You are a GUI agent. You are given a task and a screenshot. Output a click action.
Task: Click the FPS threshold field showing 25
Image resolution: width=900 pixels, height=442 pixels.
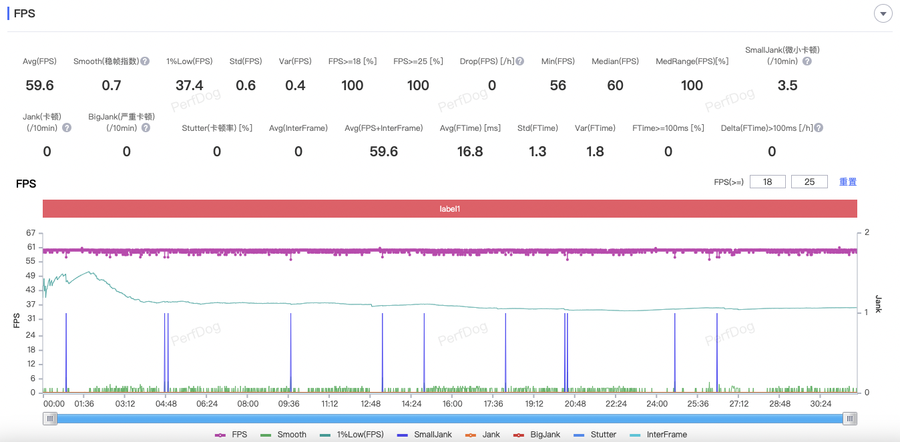[x=808, y=182]
